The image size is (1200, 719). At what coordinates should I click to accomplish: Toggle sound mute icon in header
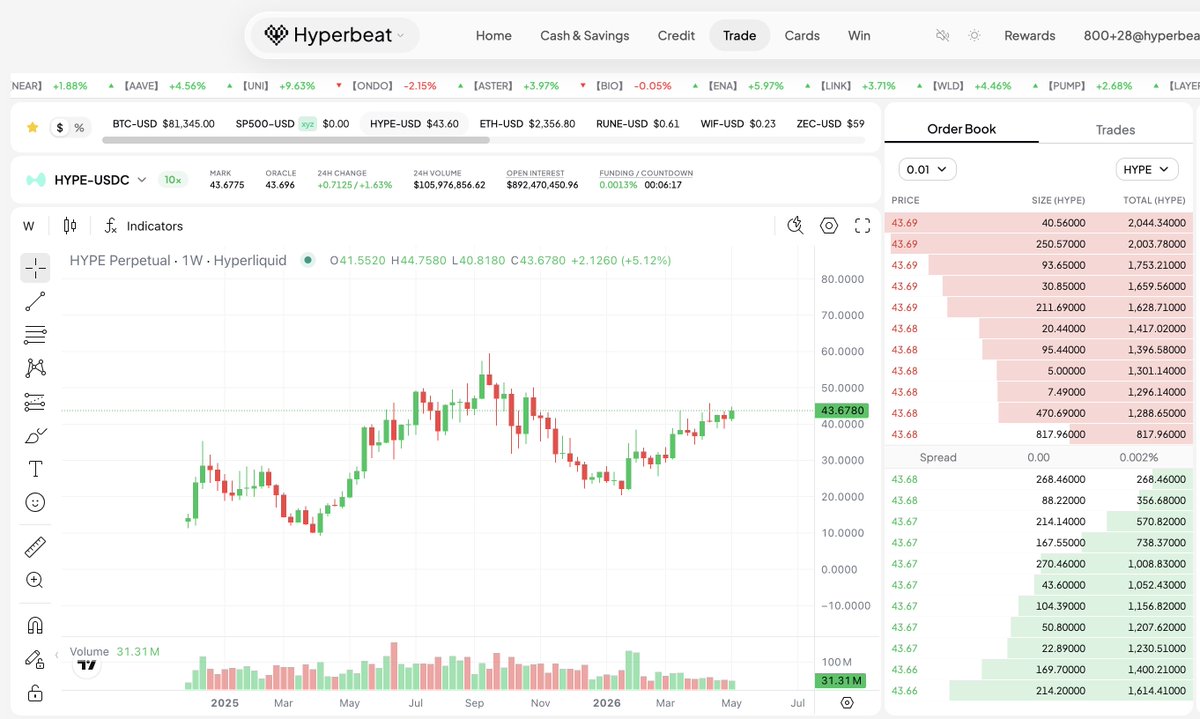point(942,35)
